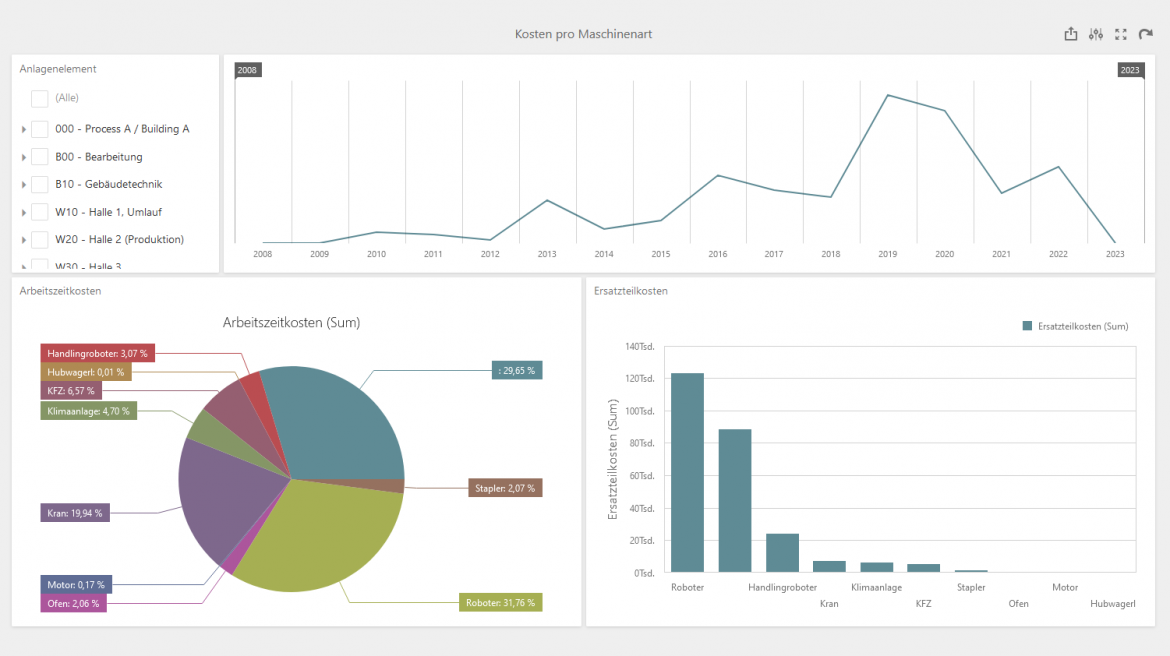Click the export/share icon in the toolbar
The image size is (1170, 656).
point(1069,33)
